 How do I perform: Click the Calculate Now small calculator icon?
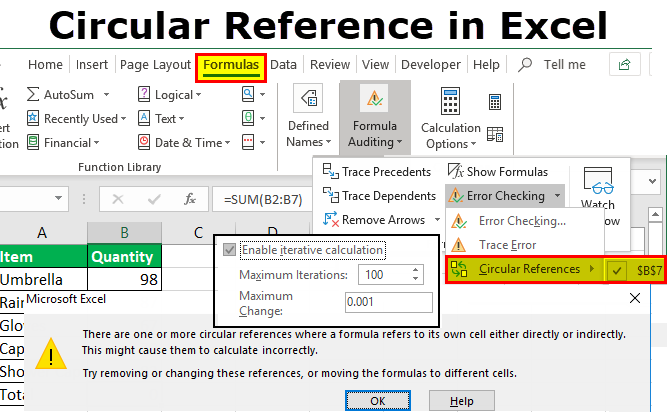(x=495, y=102)
